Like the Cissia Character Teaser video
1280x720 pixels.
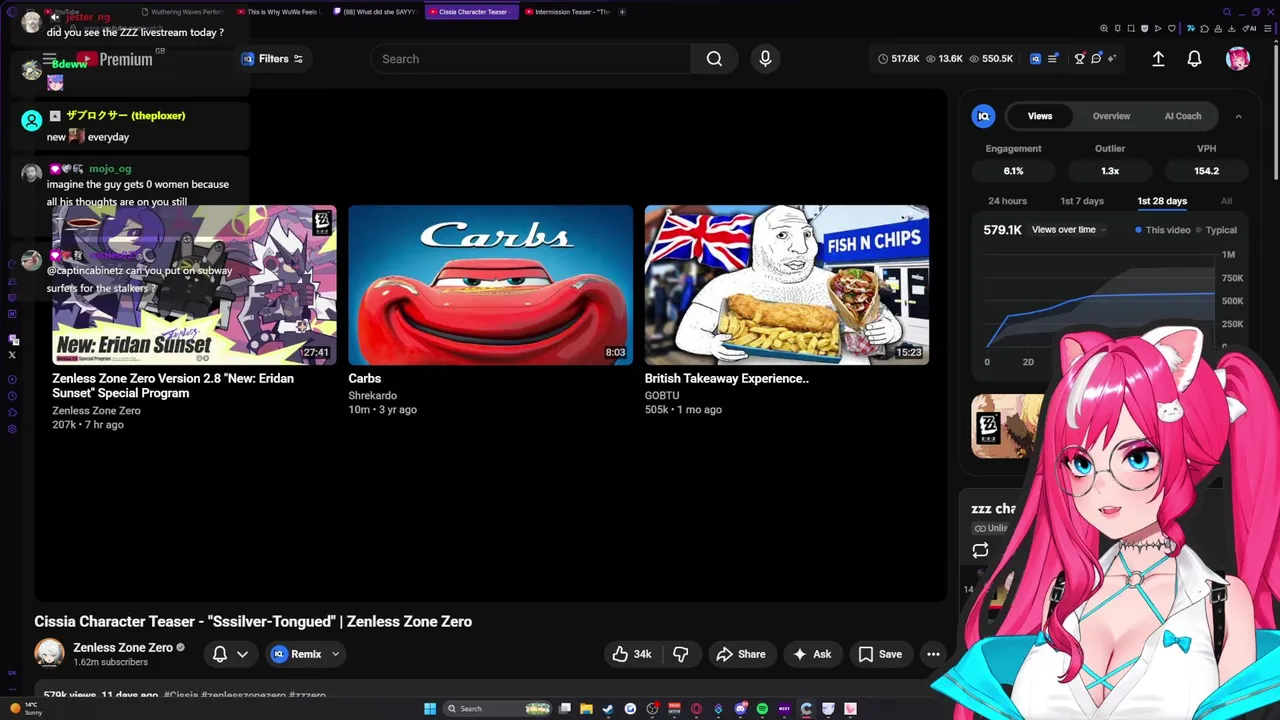[632, 654]
